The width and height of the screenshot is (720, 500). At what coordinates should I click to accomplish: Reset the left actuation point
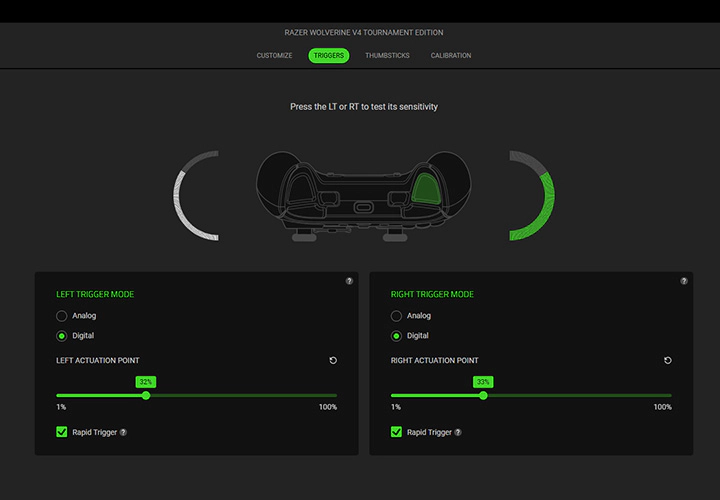tap(333, 360)
